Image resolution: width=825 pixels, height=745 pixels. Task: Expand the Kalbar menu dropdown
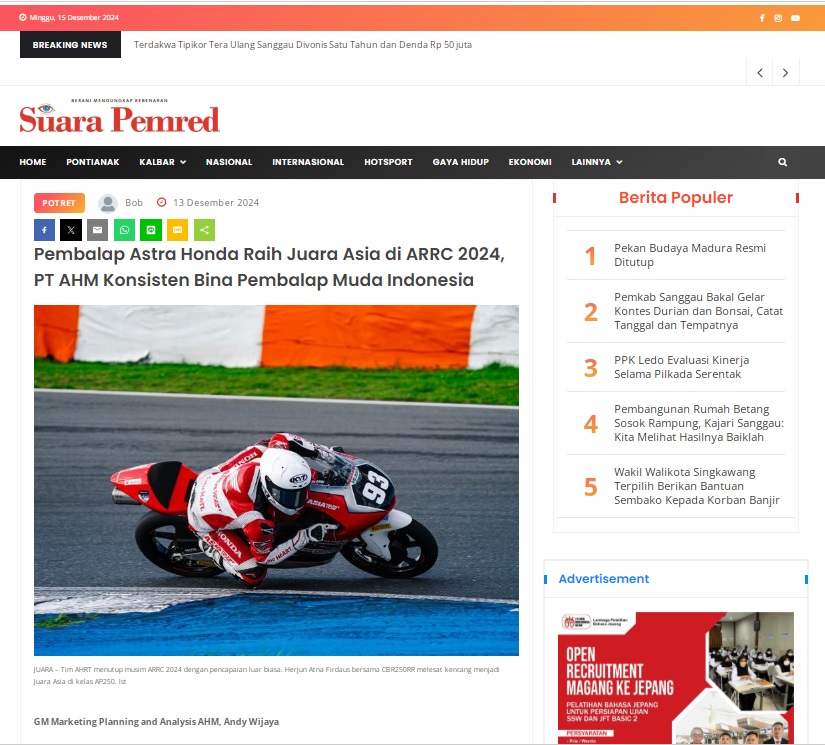[x=163, y=162]
